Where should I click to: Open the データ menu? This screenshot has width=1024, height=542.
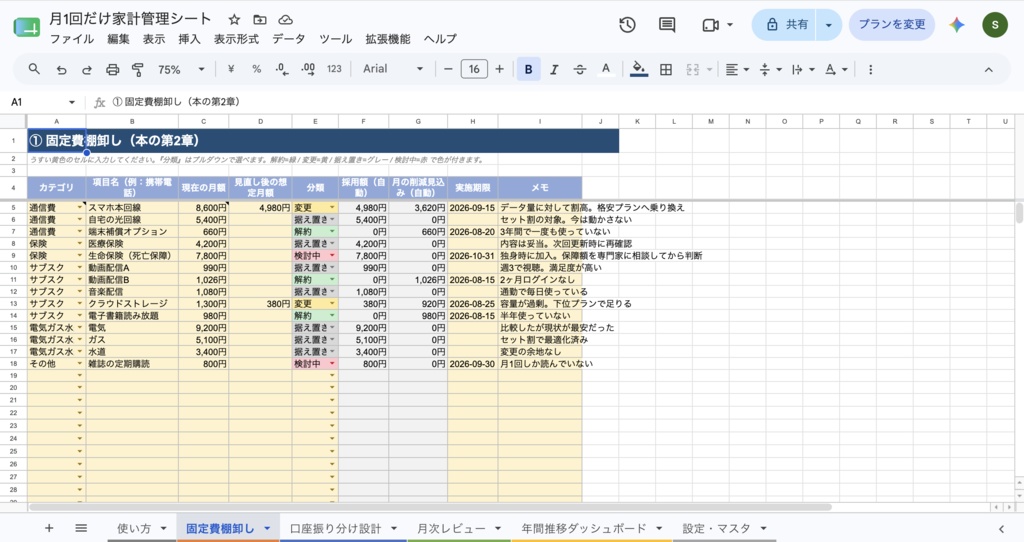[x=289, y=39]
